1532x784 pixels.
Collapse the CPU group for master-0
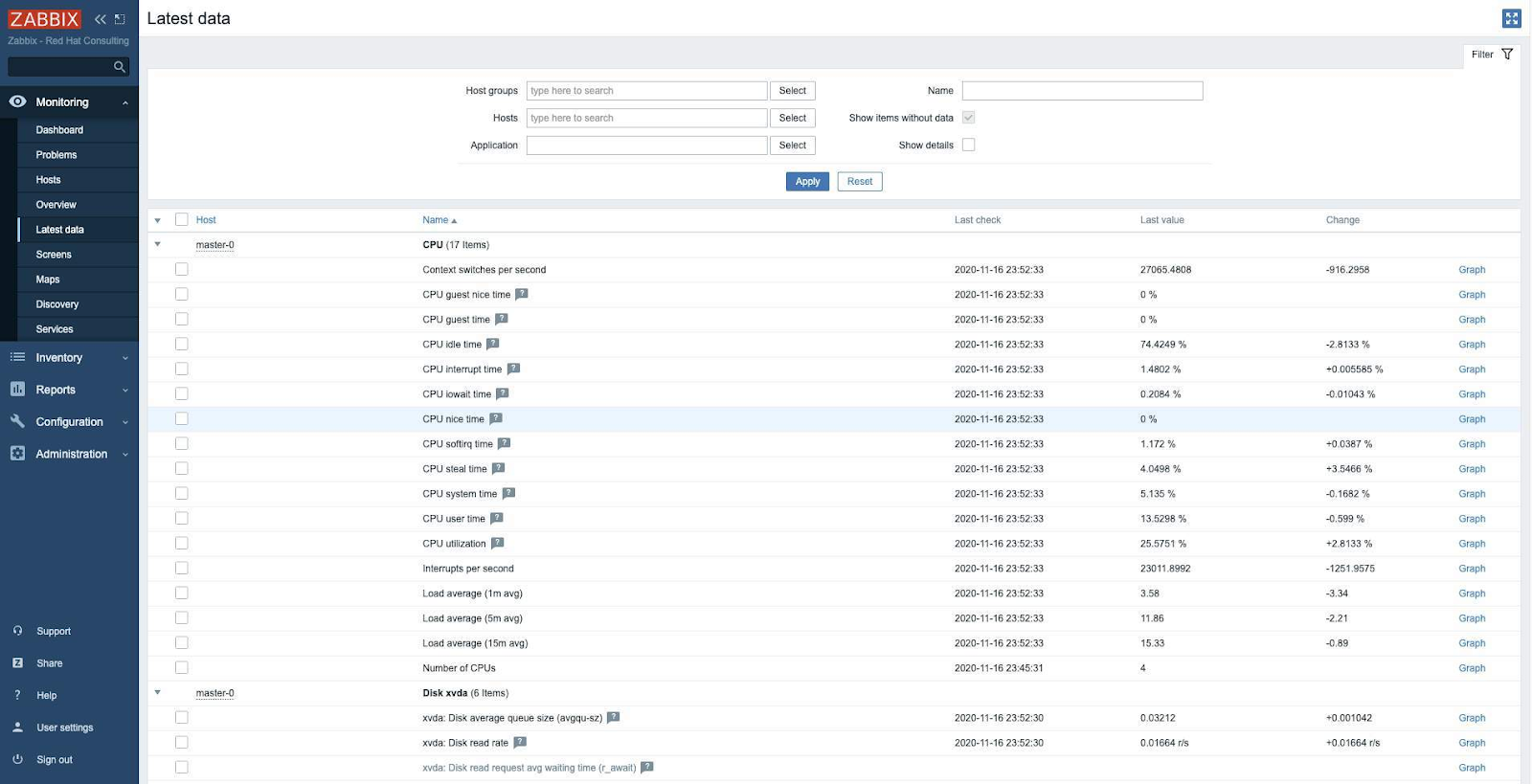158,244
